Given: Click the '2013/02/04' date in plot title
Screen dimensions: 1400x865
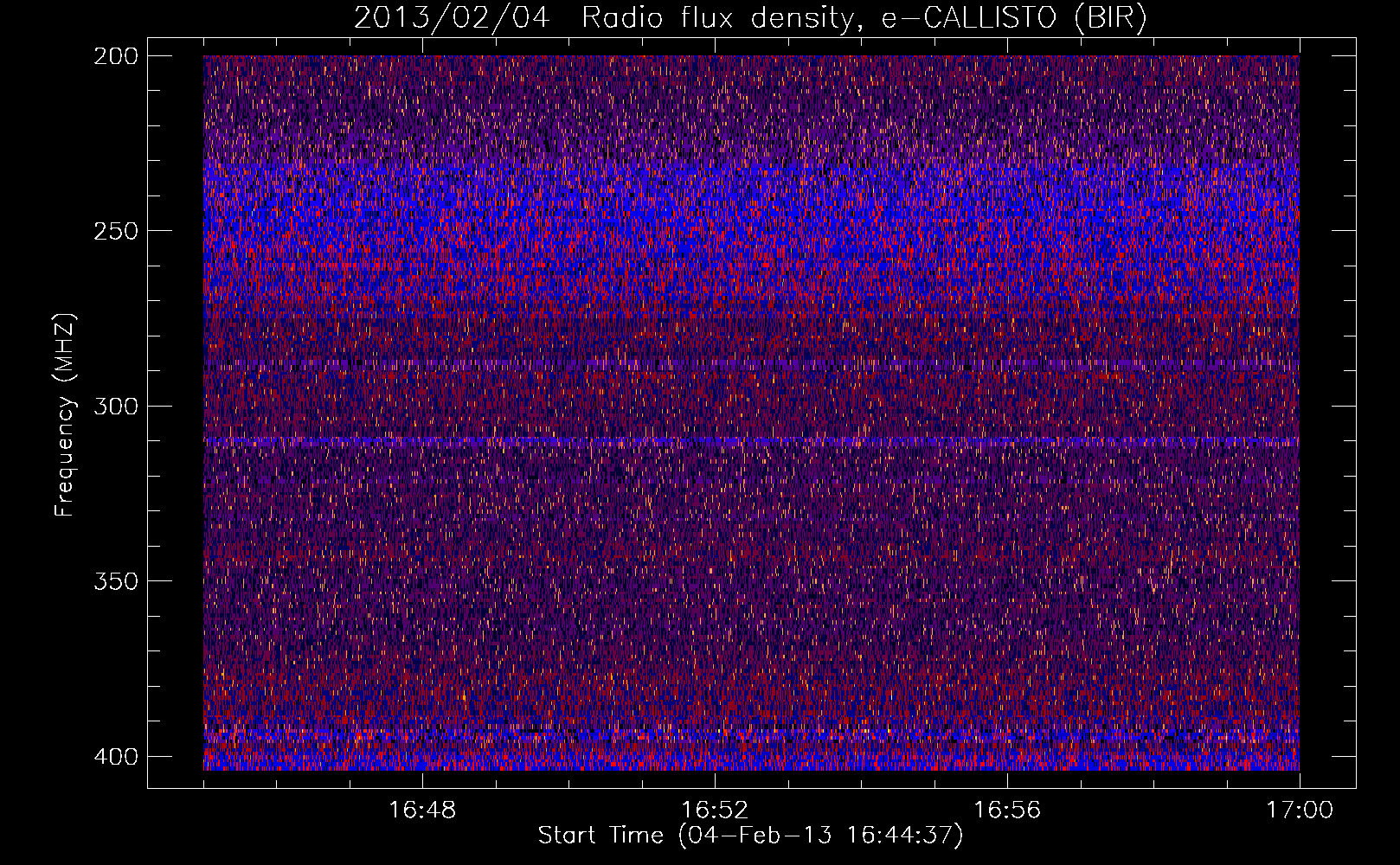Looking at the screenshot, I should [451, 18].
